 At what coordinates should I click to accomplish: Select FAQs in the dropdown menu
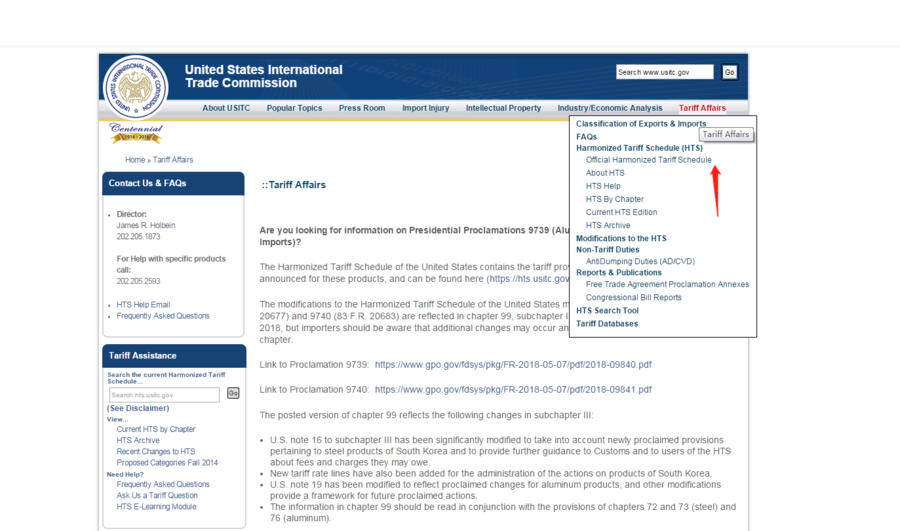pyautogui.click(x=587, y=137)
